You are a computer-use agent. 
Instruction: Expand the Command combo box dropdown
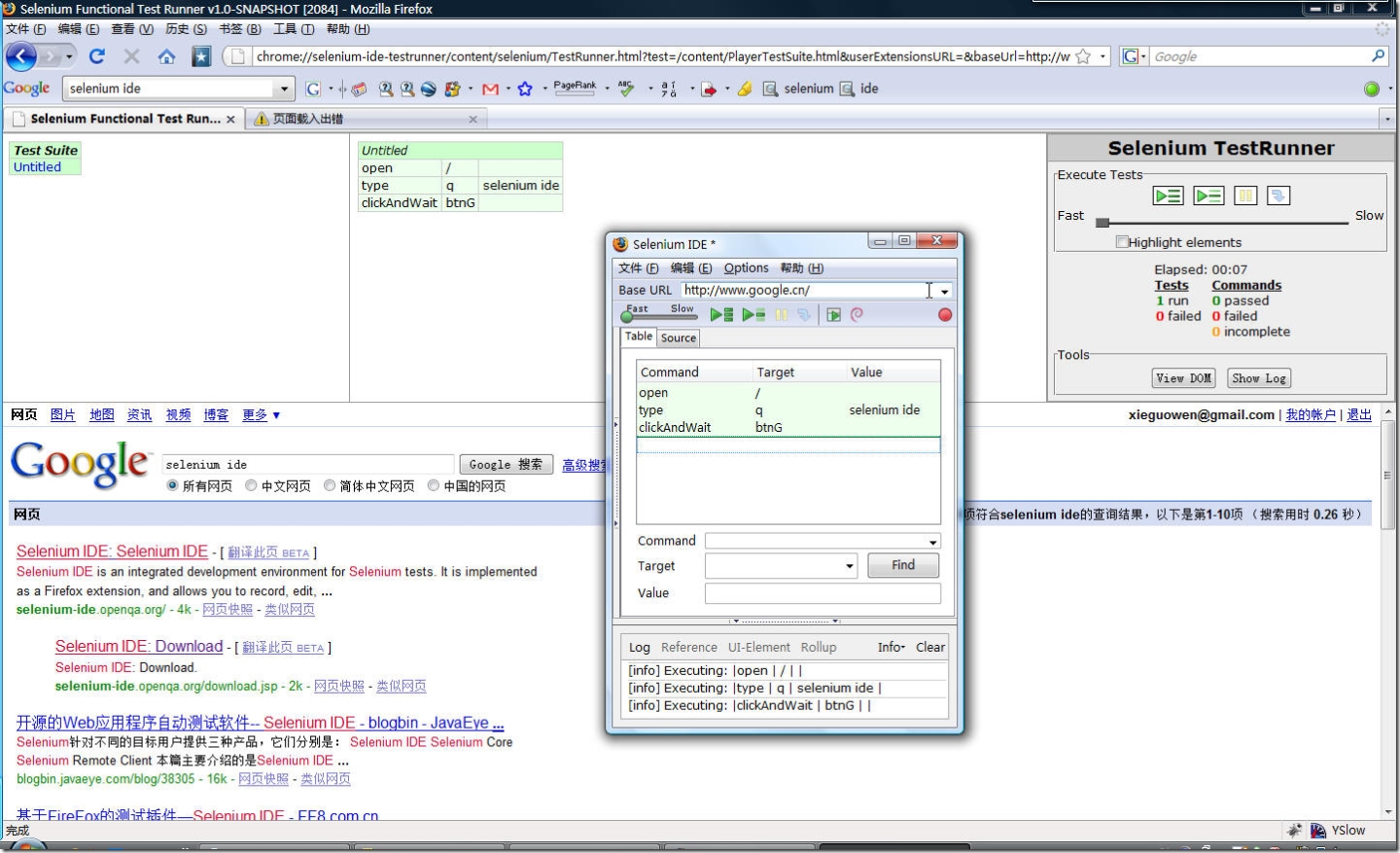coord(932,542)
